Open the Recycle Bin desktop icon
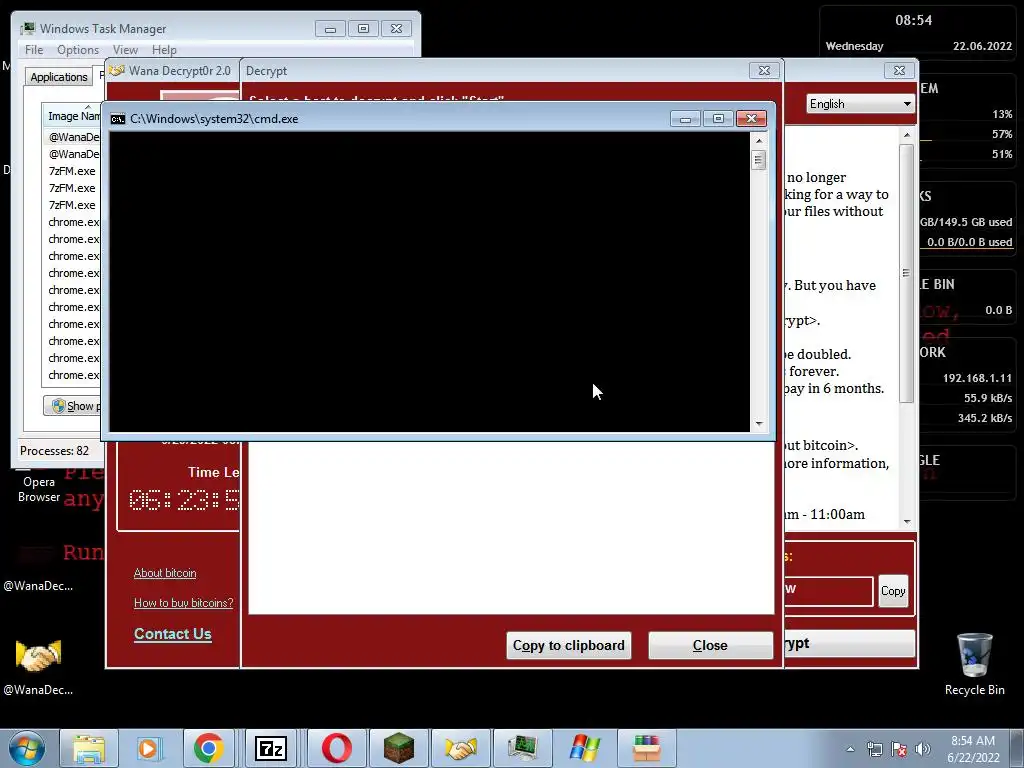This screenshot has width=1024, height=768. pyautogui.click(x=974, y=665)
